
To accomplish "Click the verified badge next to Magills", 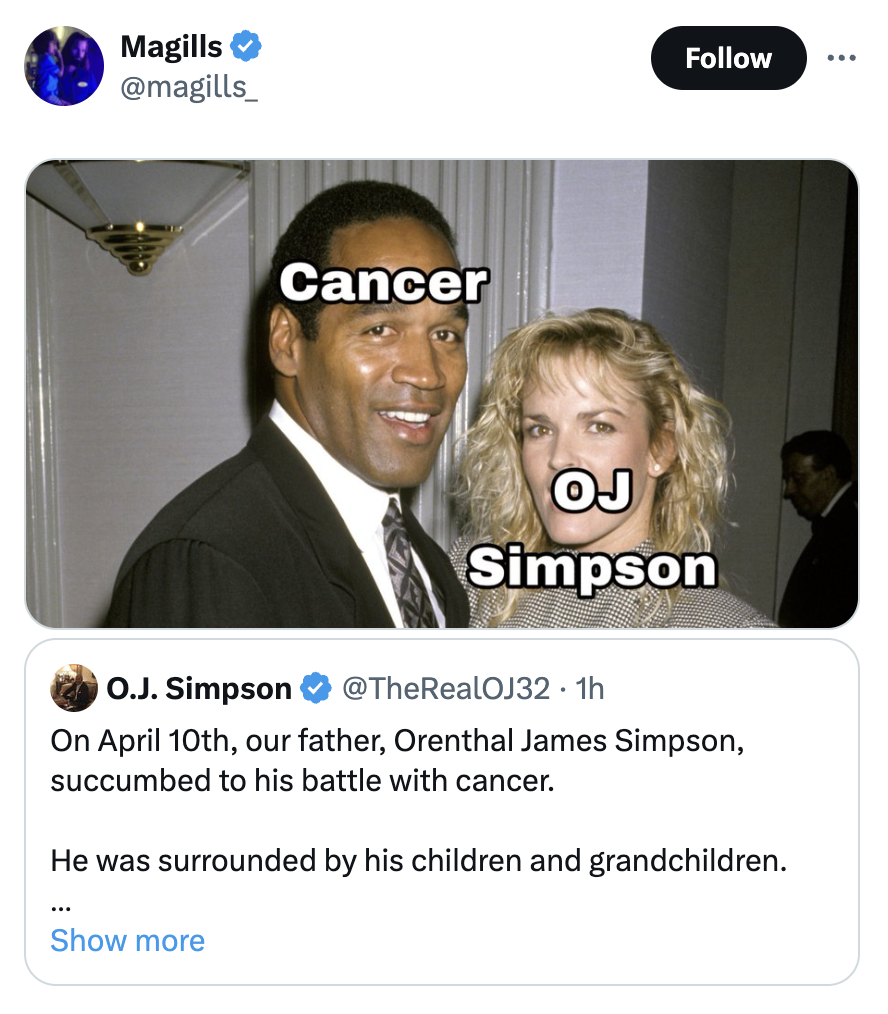I will point(246,46).
